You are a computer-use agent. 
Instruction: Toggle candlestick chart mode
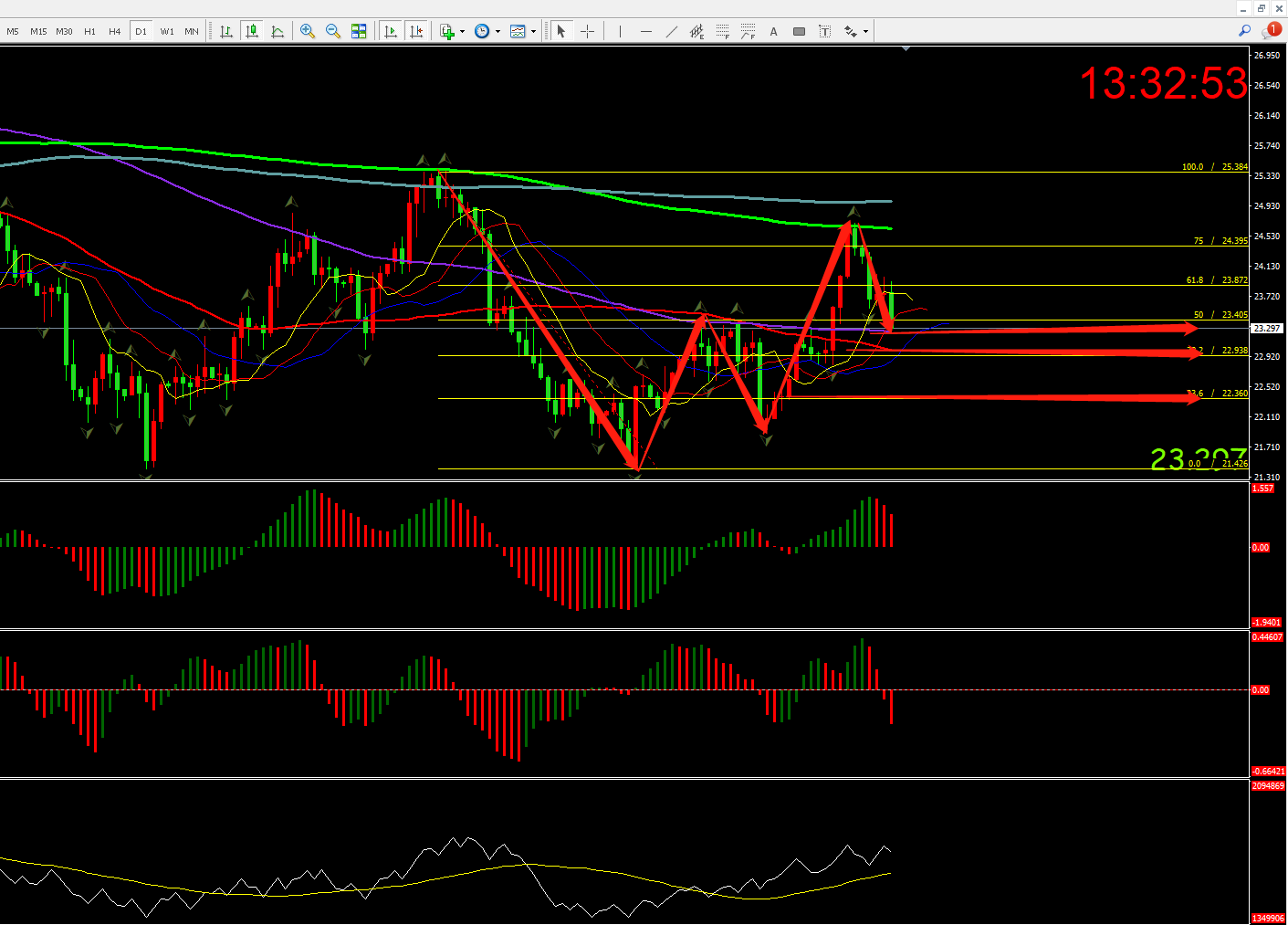coord(252,31)
